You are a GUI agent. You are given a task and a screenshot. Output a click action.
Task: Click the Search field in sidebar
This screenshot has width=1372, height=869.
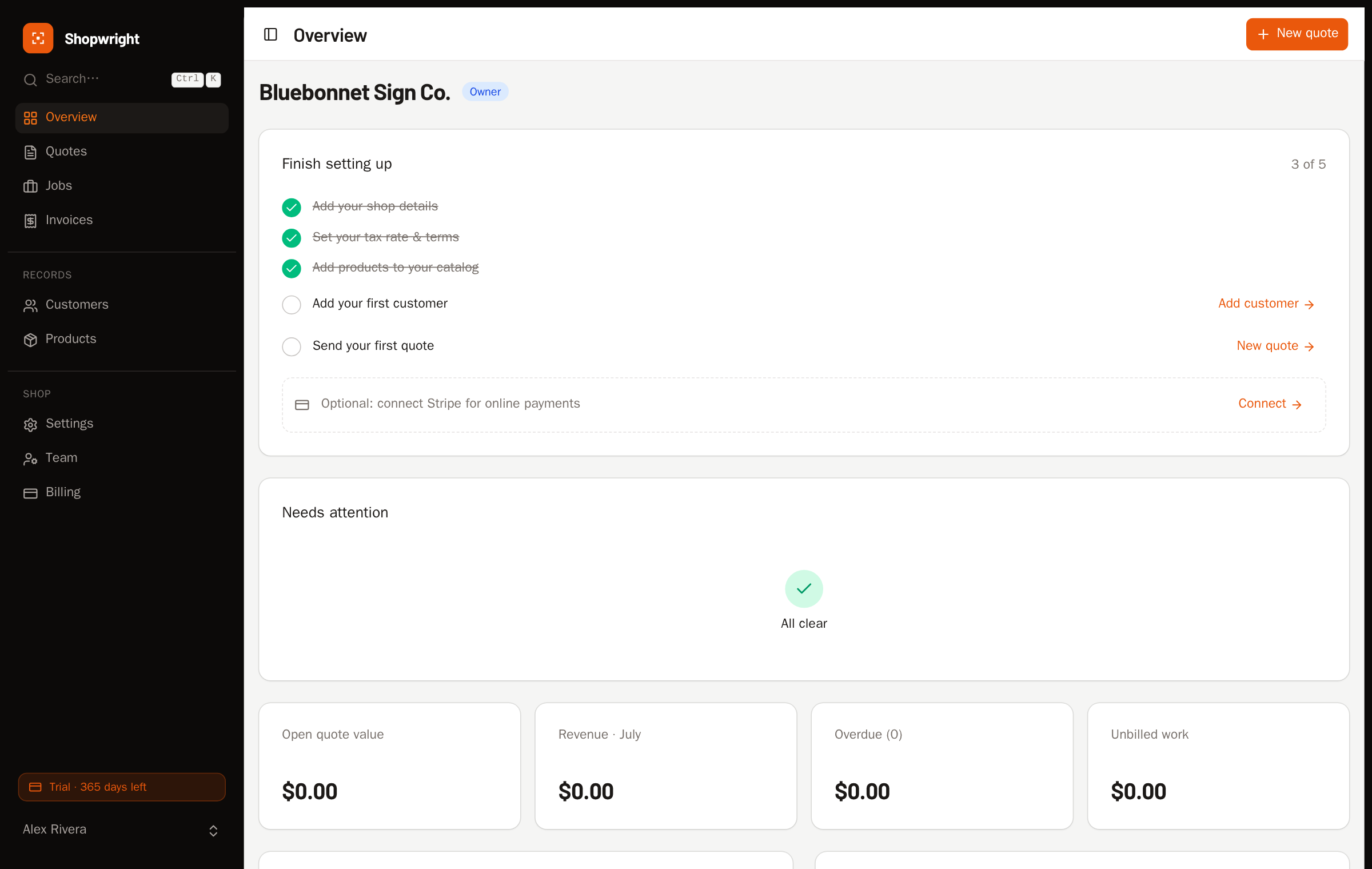tap(122, 79)
